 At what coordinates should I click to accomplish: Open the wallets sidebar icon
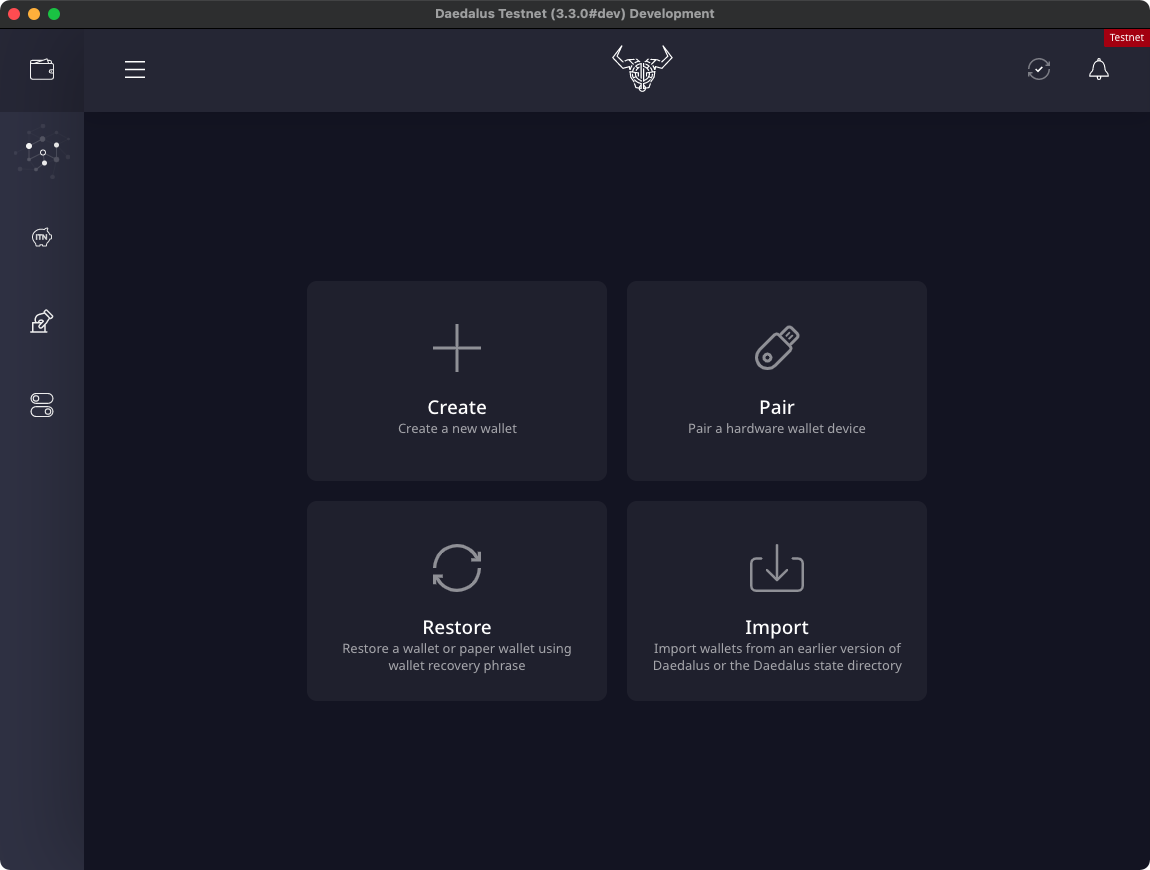tap(42, 70)
